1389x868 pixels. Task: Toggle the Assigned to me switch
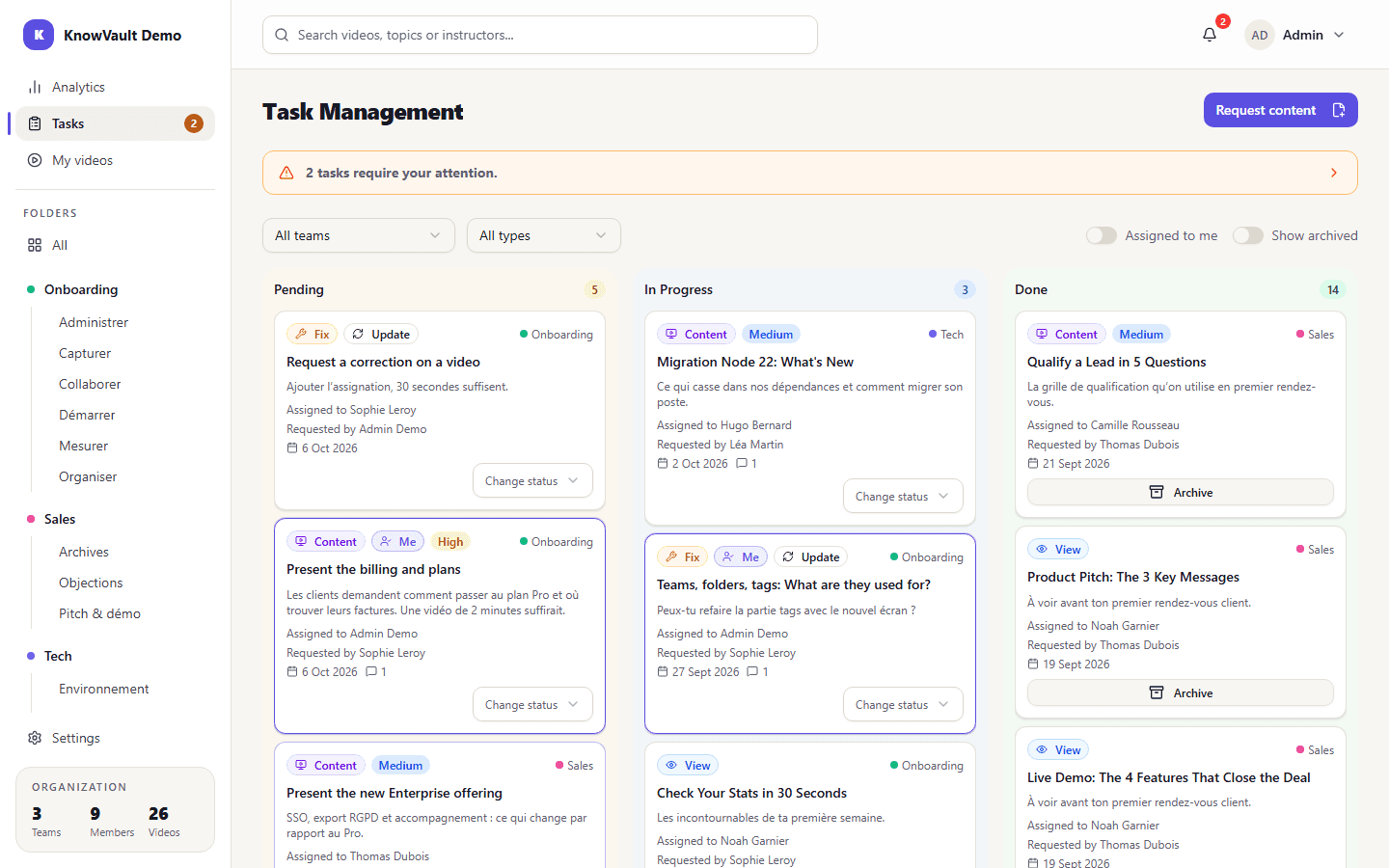(x=1102, y=235)
